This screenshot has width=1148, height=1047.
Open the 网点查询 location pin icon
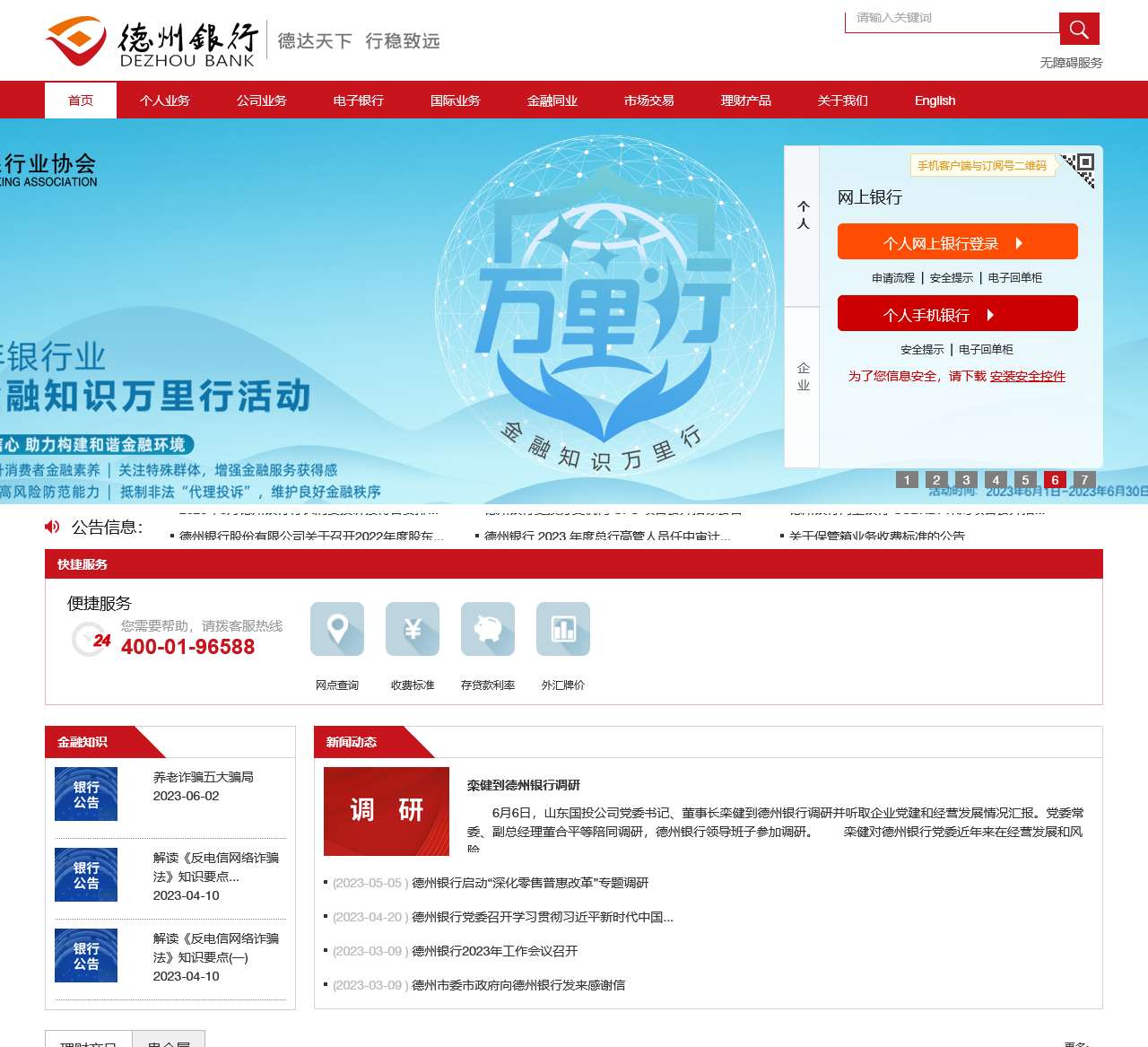(337, 629)
